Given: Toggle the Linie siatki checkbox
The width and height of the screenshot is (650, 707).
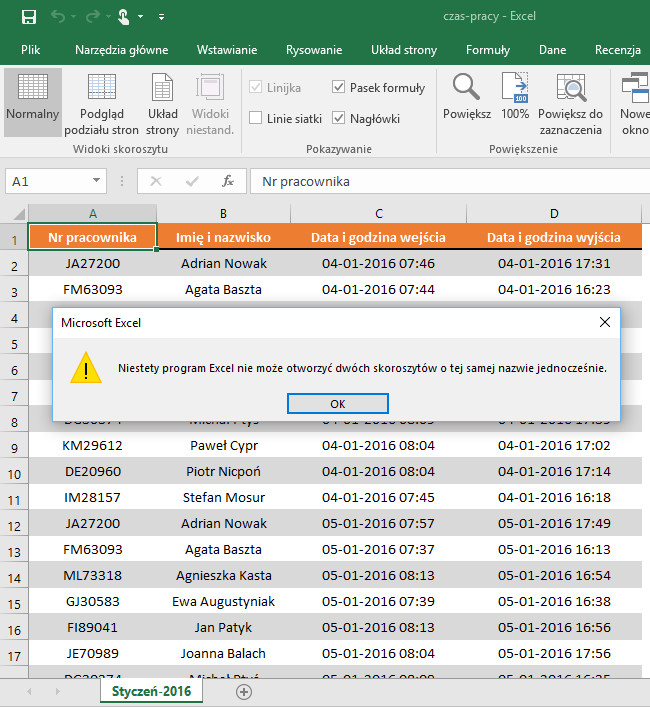Looking at the screenshot, I should (256, 118).
